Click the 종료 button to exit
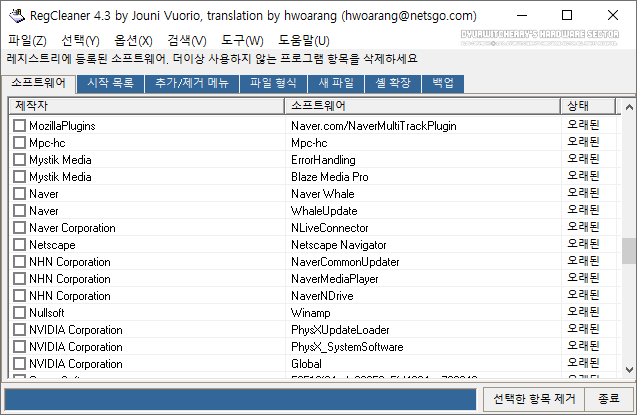The width and height of the screenshot is (637, 415). tap(609, 399)
